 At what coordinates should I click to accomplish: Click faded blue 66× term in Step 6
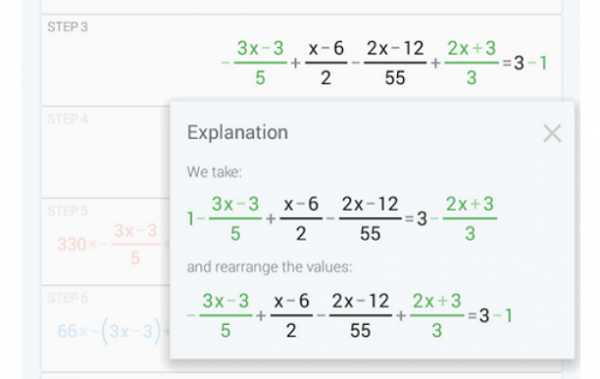[72, 331]
